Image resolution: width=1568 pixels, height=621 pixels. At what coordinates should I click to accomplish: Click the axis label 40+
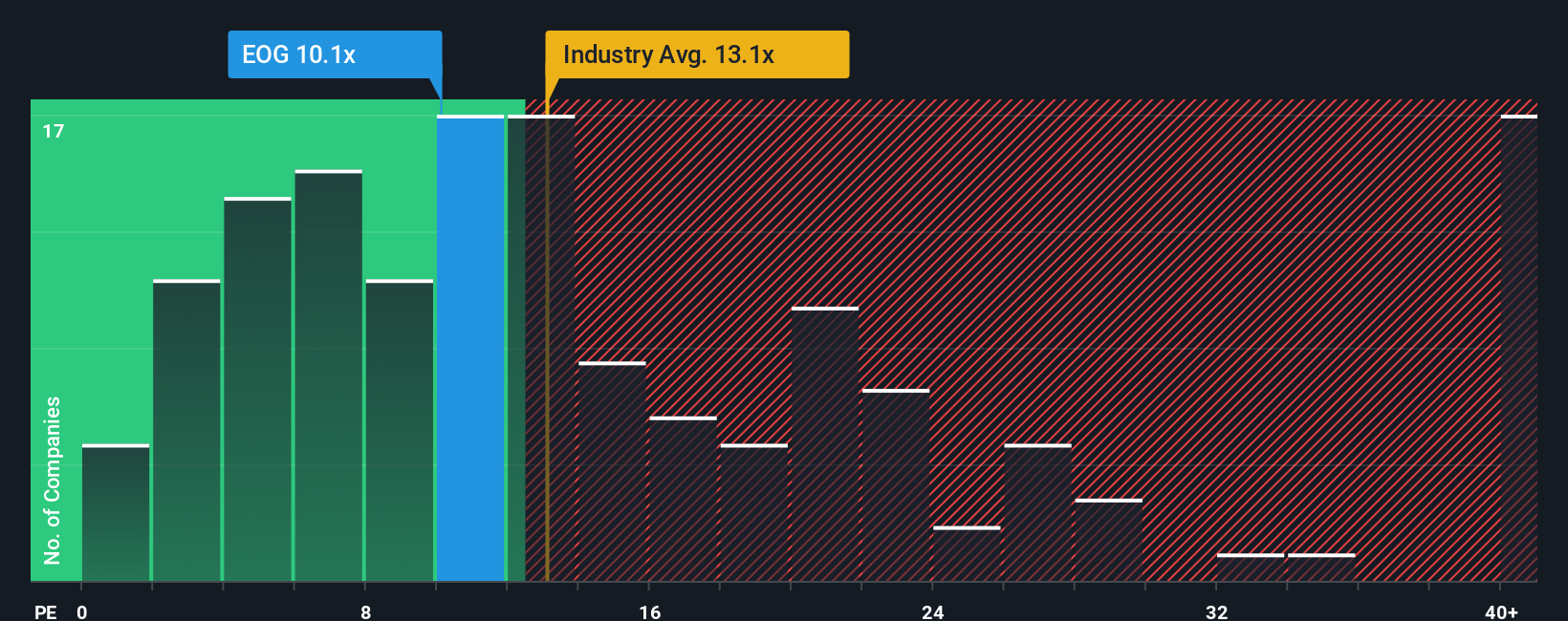[1501, 611]
